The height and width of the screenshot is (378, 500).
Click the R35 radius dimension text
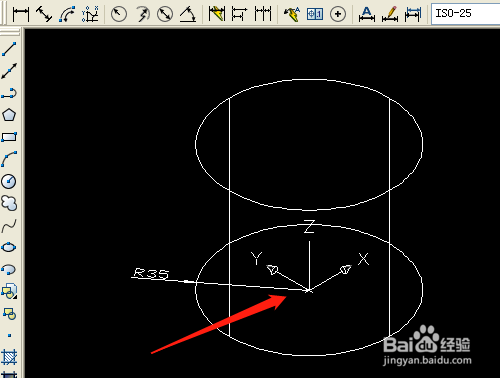[x=151, y=274]
